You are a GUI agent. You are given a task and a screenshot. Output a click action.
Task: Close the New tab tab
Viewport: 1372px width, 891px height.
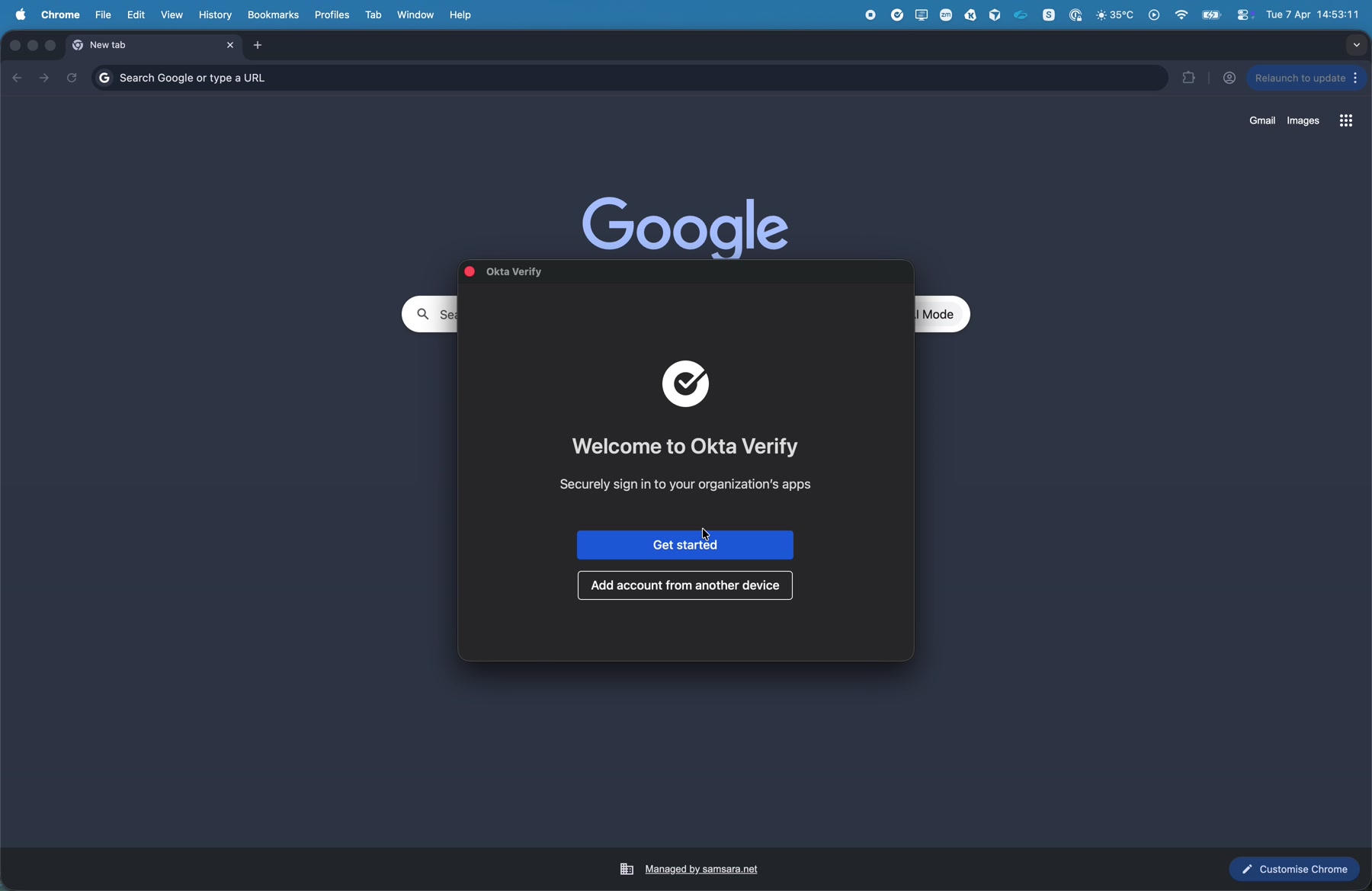(230, 46)
